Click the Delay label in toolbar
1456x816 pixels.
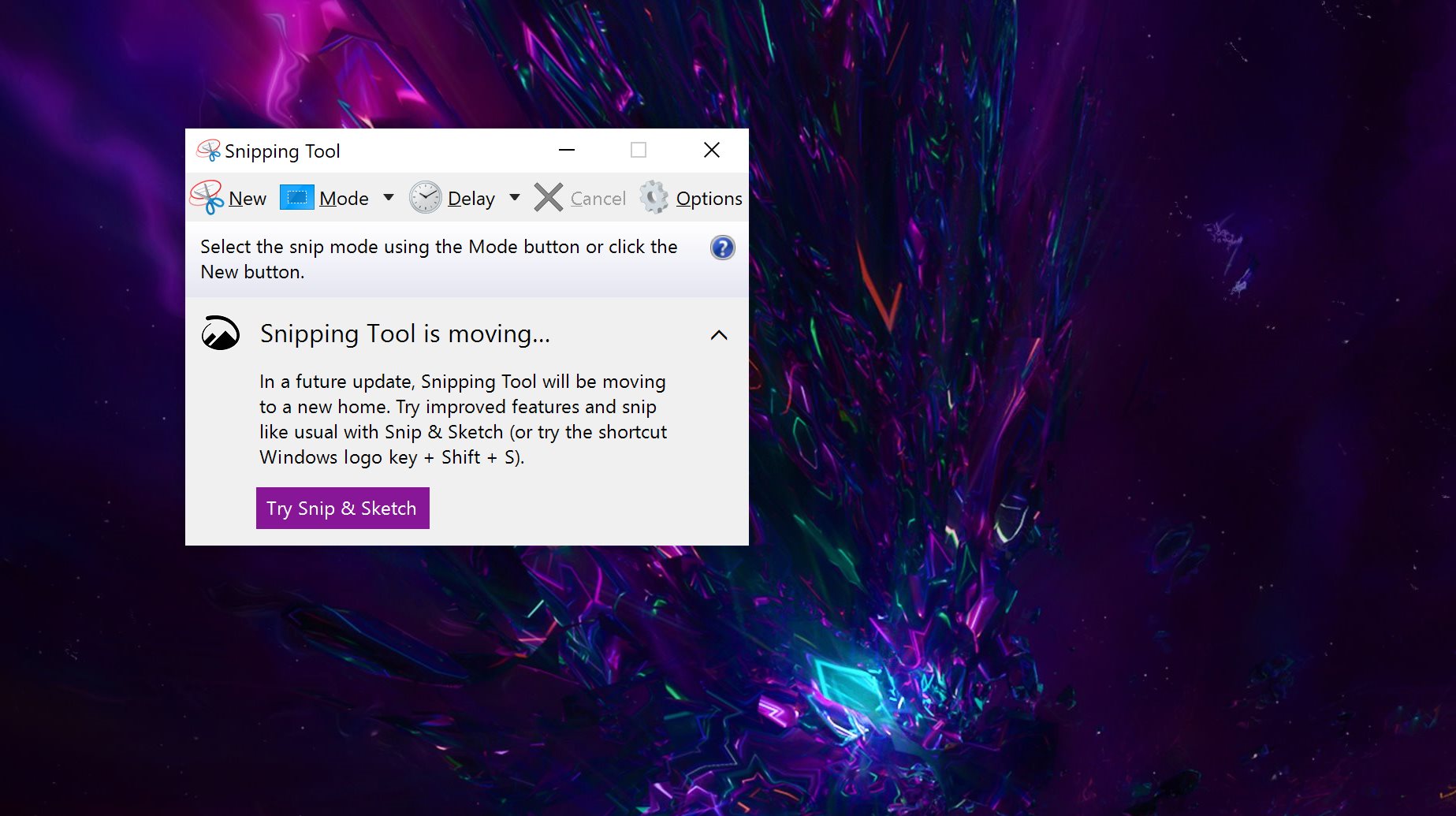click(x=471, y=199)
